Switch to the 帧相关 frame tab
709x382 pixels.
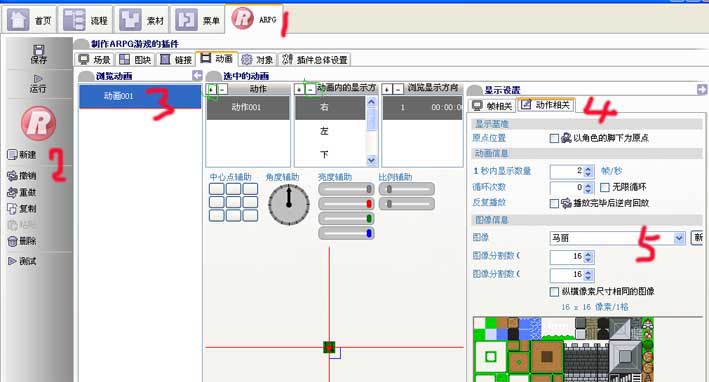coord(492,105)
